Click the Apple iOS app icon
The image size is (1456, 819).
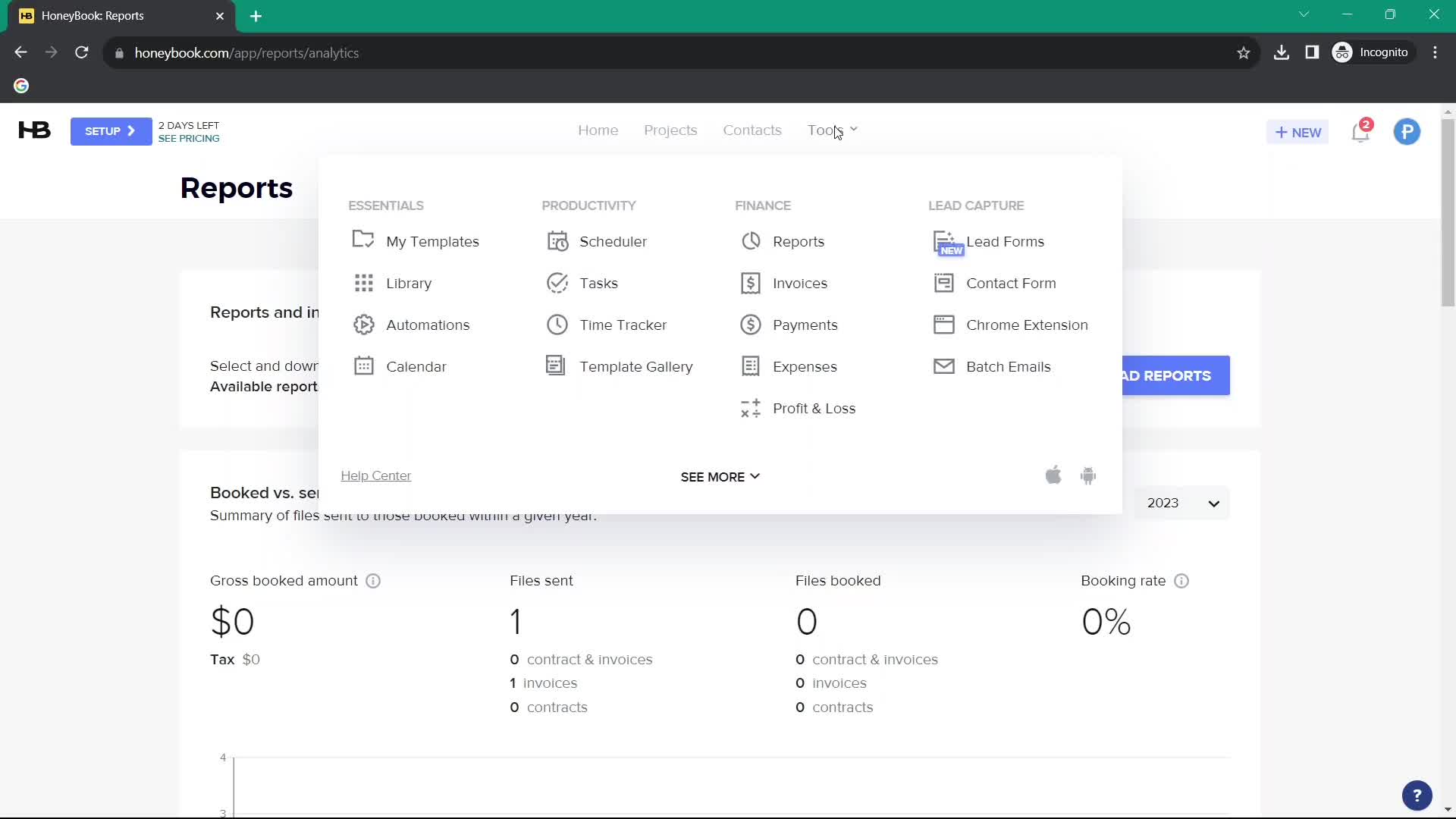pos(1053,475)
